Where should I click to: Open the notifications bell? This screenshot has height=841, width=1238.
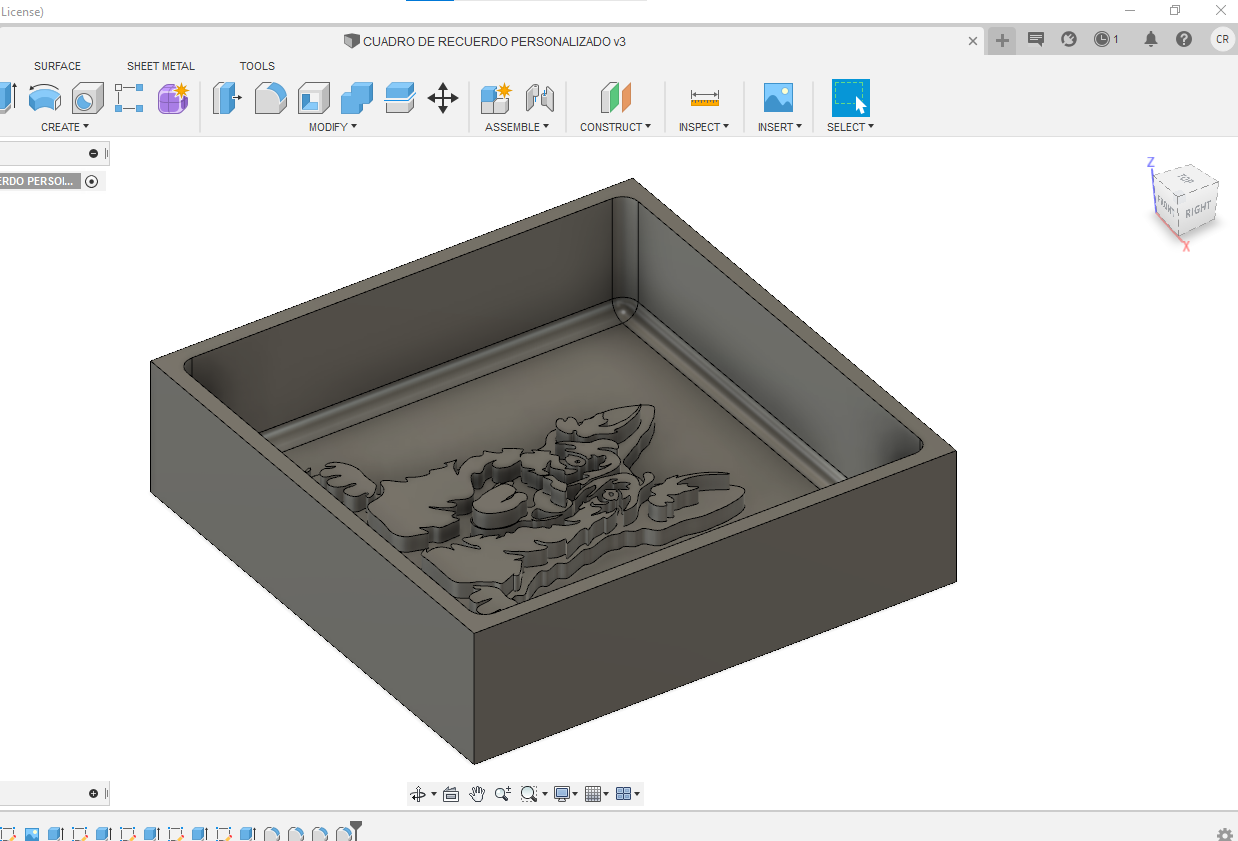coord(1151,39)
